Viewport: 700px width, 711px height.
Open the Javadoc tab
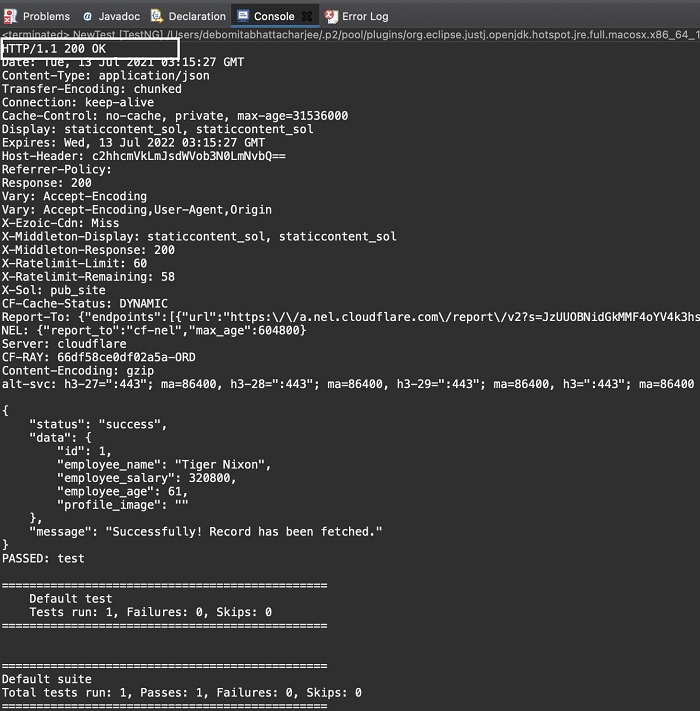click(119, 16)
